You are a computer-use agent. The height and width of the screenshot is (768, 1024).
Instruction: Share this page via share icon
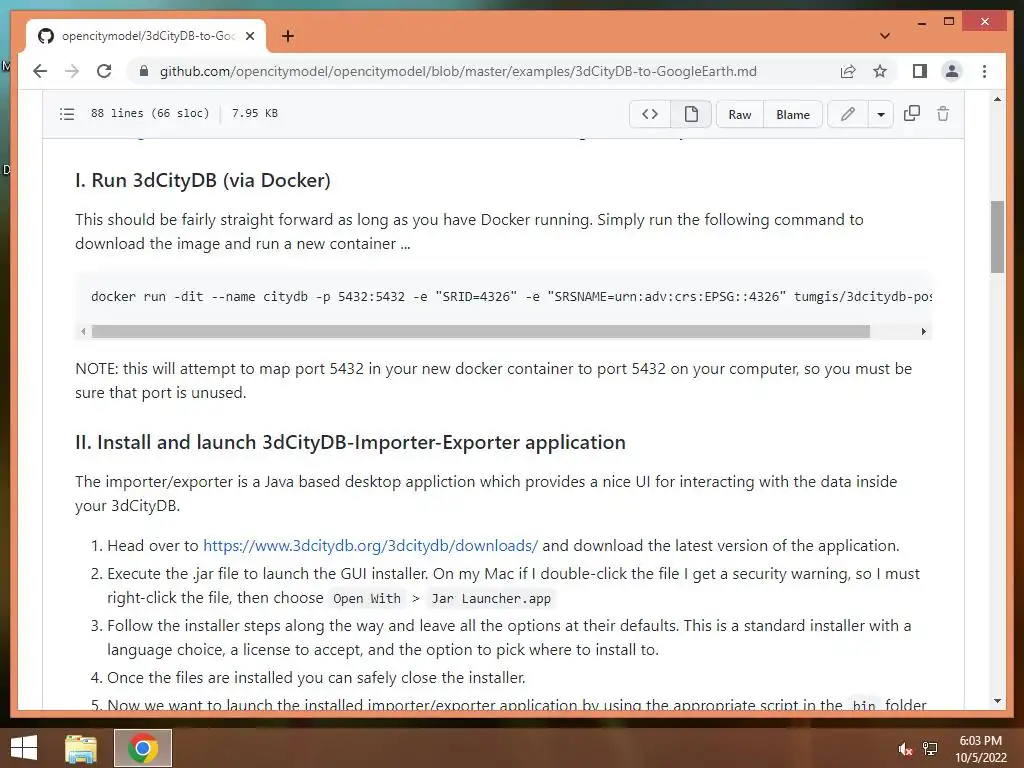848,71
